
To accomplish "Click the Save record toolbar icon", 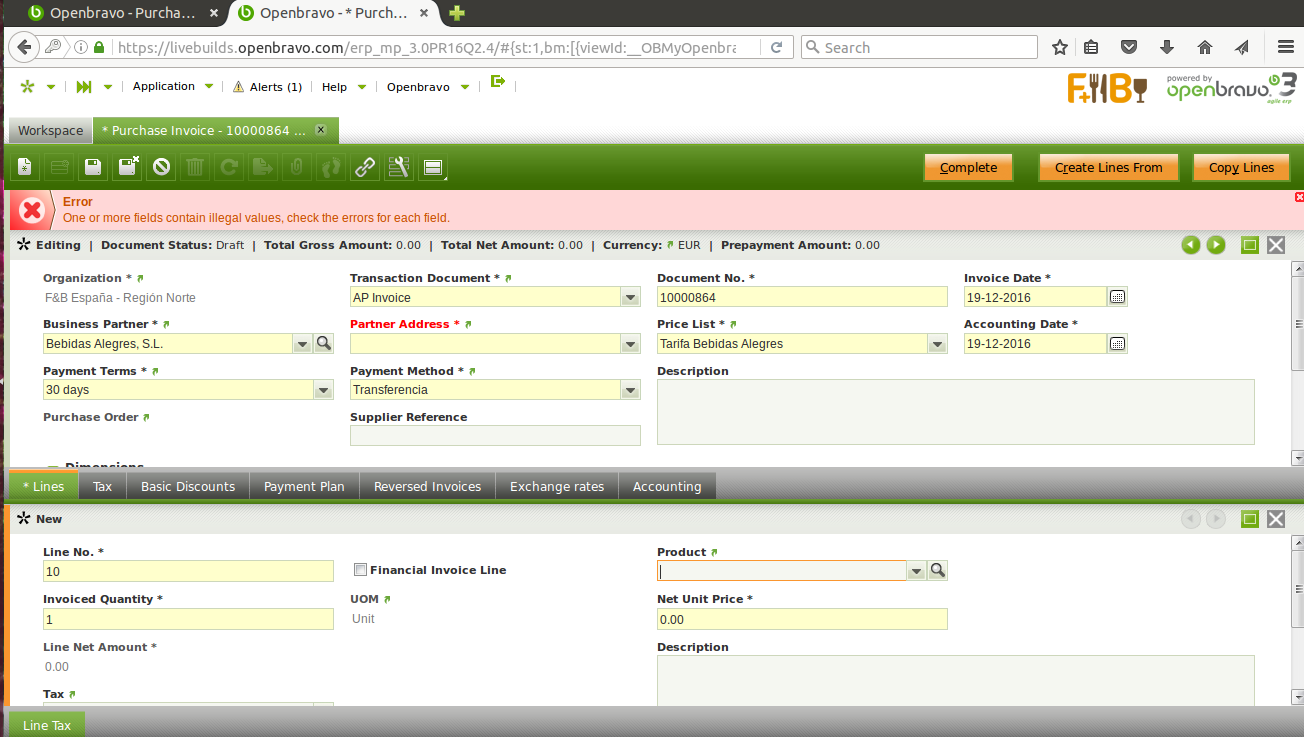I will pyautogui.click(x=93, y=168).
